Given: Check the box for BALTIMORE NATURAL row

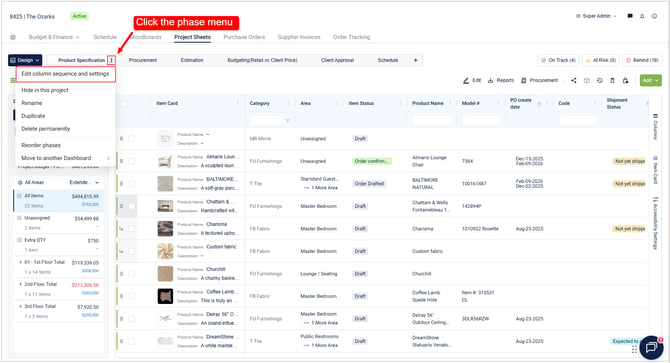Looking at the screenshot, I should [x=132, y=184].
